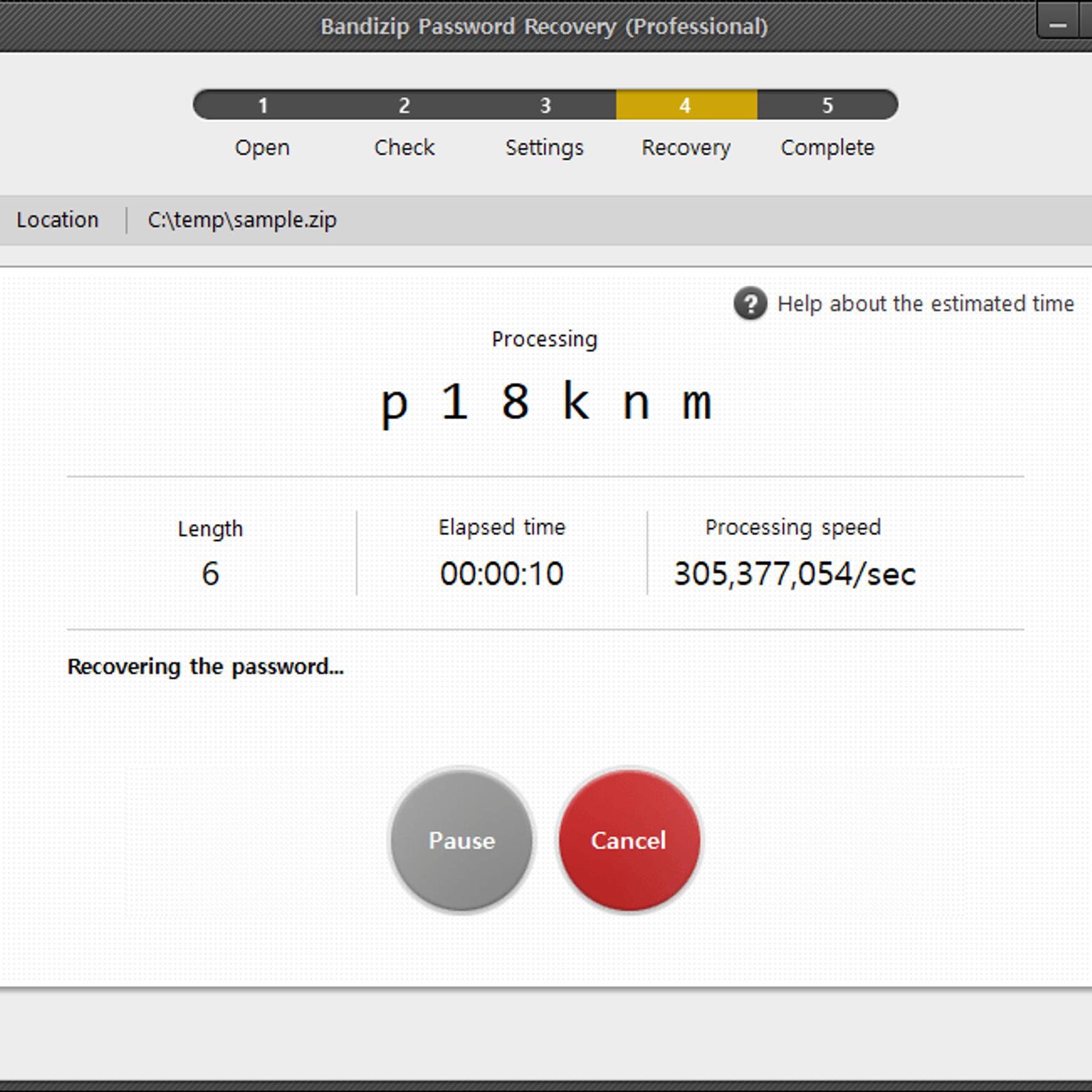Click the Check step label
This screenshot has height=1092, width=1092.
point(404,147)
